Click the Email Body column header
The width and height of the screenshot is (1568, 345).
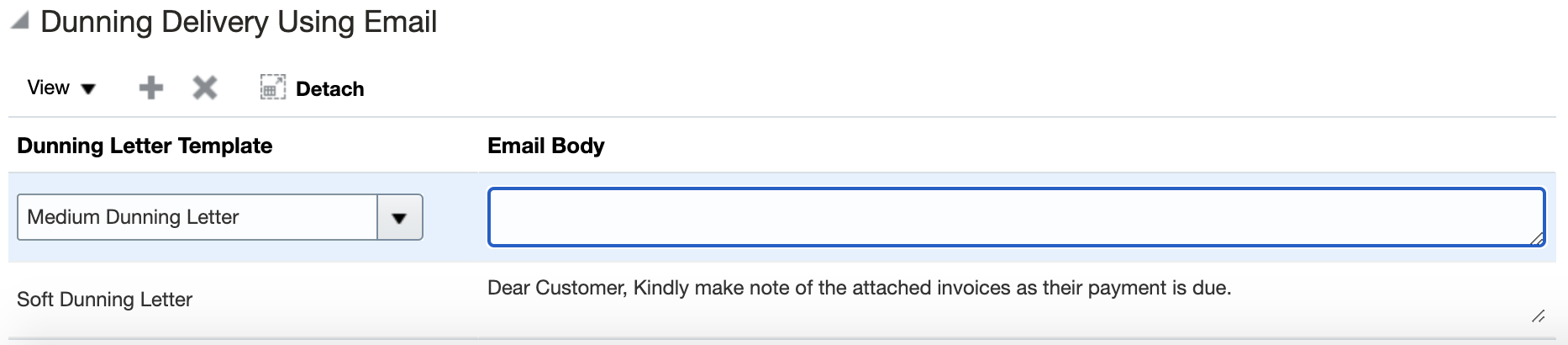(x=545, y=146)
